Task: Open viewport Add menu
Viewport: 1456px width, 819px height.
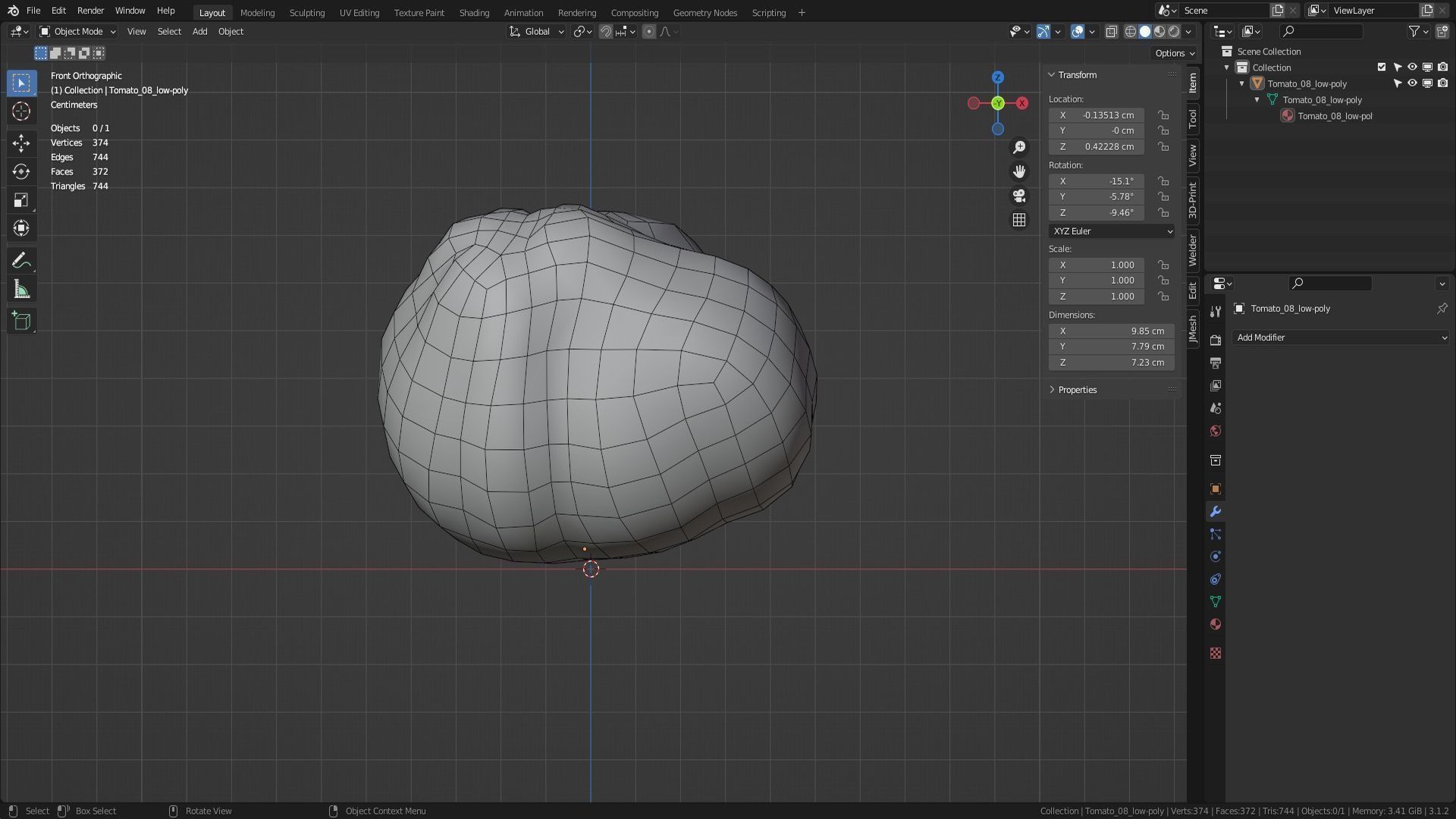Action: [x=199, y=32]
